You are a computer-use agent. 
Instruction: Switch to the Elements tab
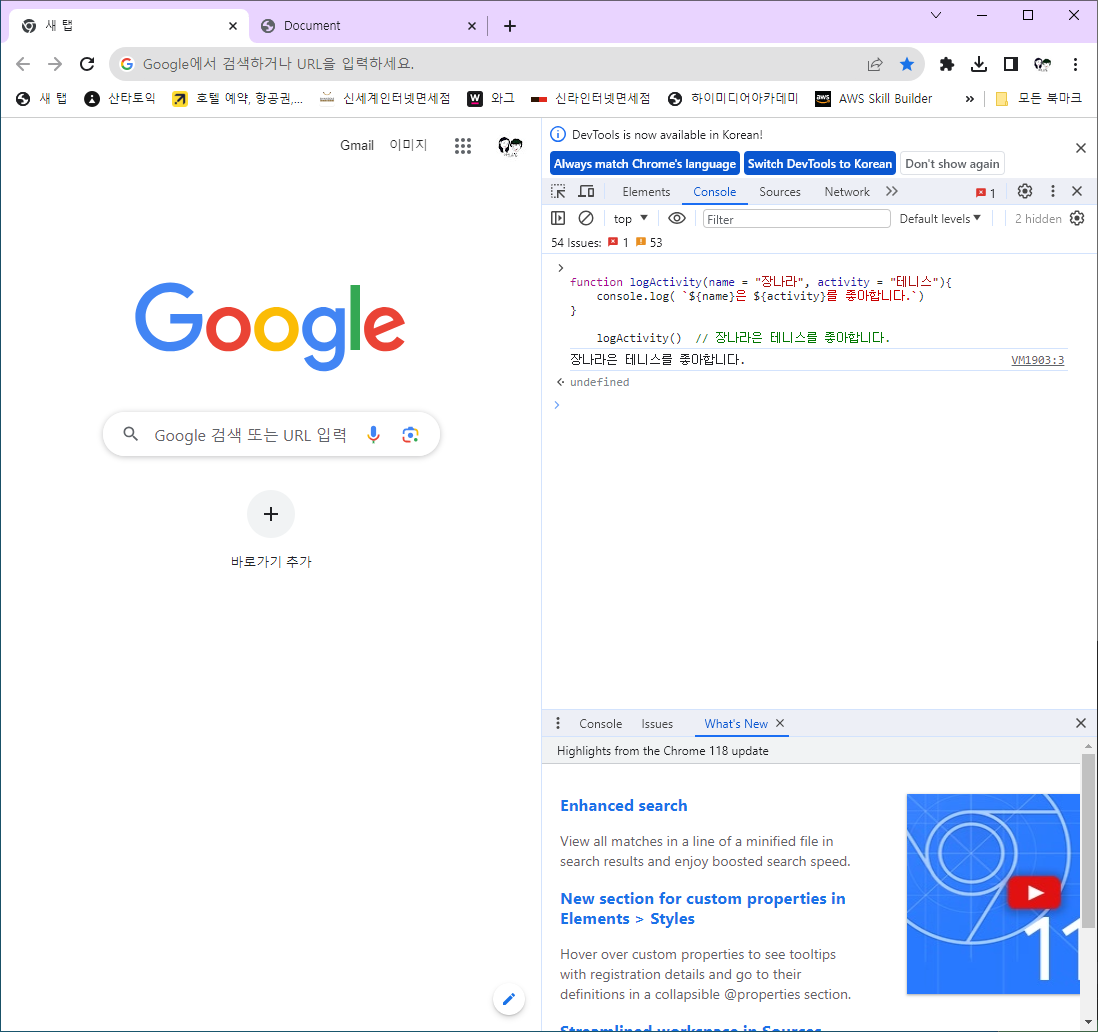(x=646, y=192)
